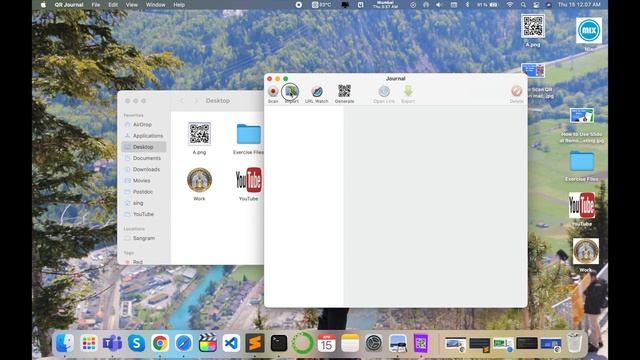
Task: Open Calendar from the Dock
Action: point(326,343)
